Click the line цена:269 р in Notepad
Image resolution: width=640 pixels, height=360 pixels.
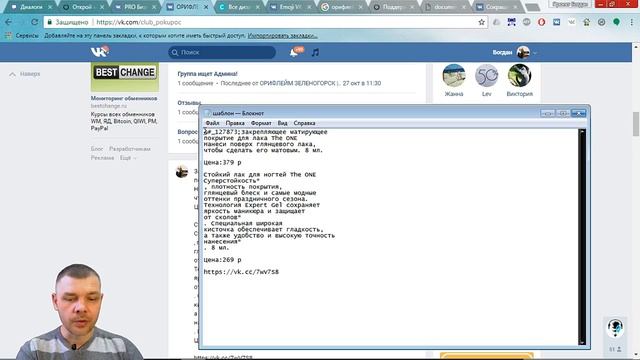click(x=222, y=260)
